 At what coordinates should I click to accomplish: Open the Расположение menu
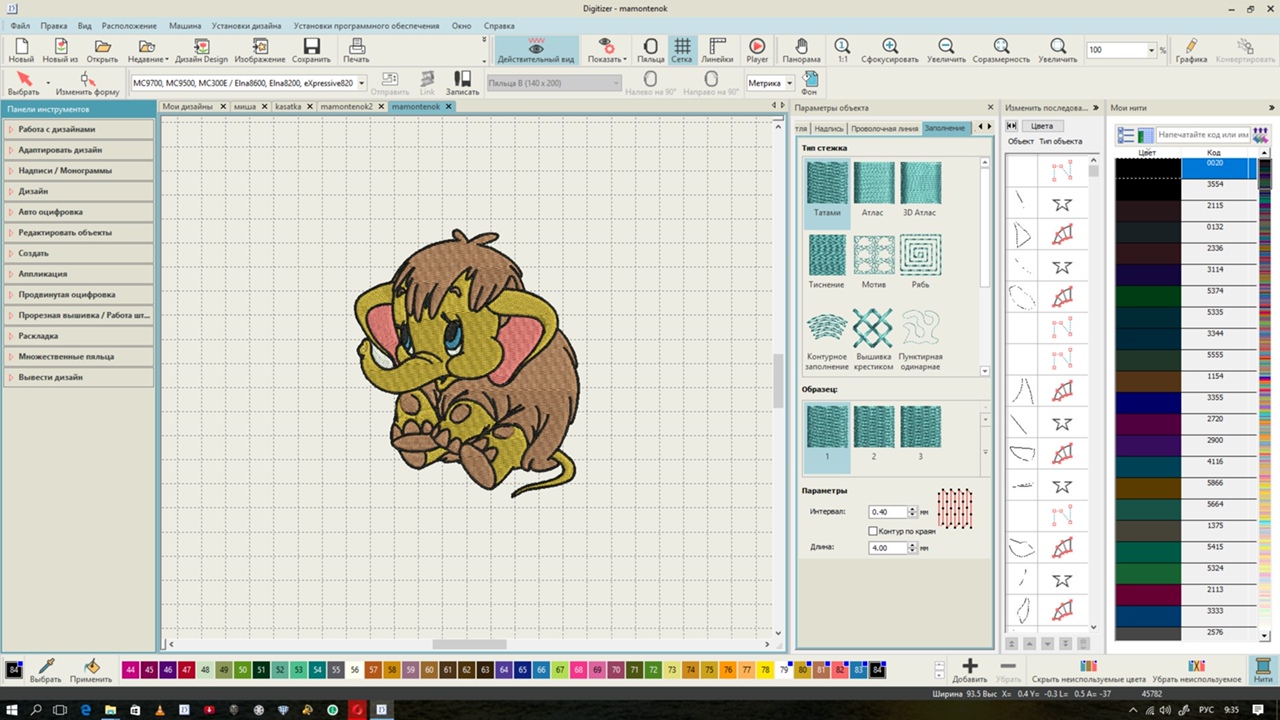click(x=129, y=25)
